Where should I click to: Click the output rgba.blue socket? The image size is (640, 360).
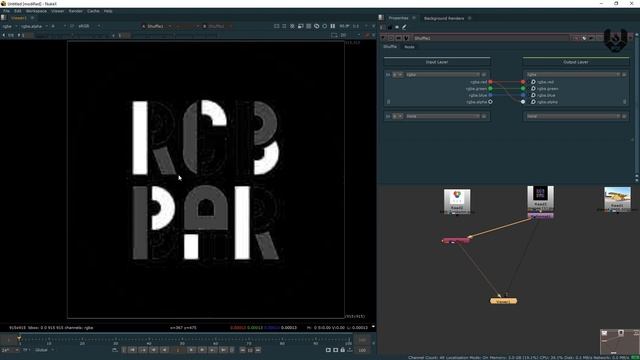[523, 95]
